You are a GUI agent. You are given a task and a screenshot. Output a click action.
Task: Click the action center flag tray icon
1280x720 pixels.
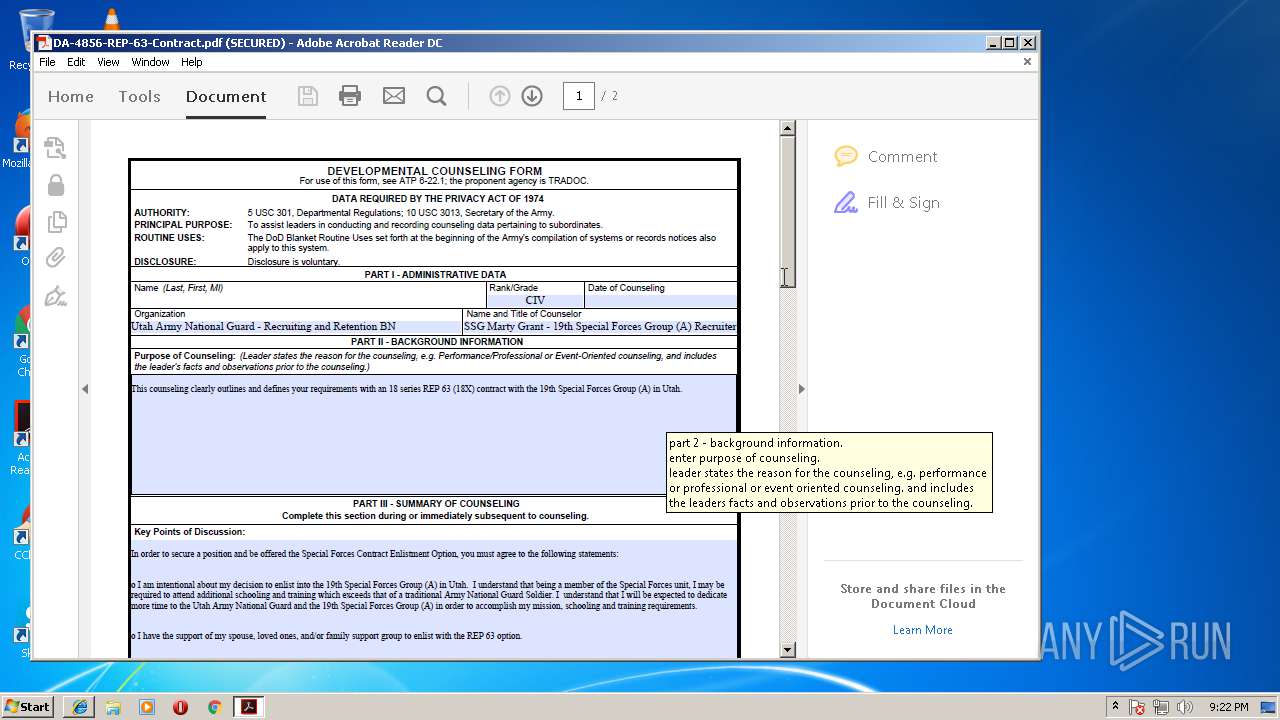[1137, 707]
